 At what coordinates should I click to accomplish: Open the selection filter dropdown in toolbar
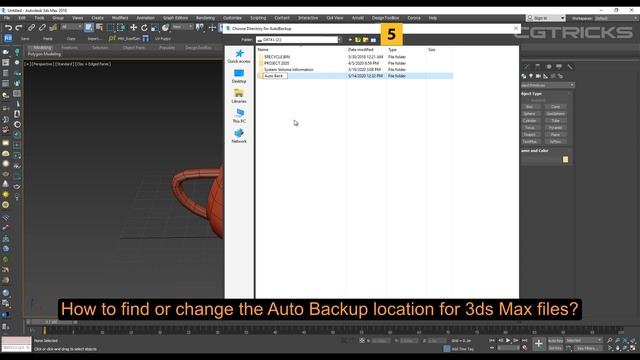click(71, 27)
